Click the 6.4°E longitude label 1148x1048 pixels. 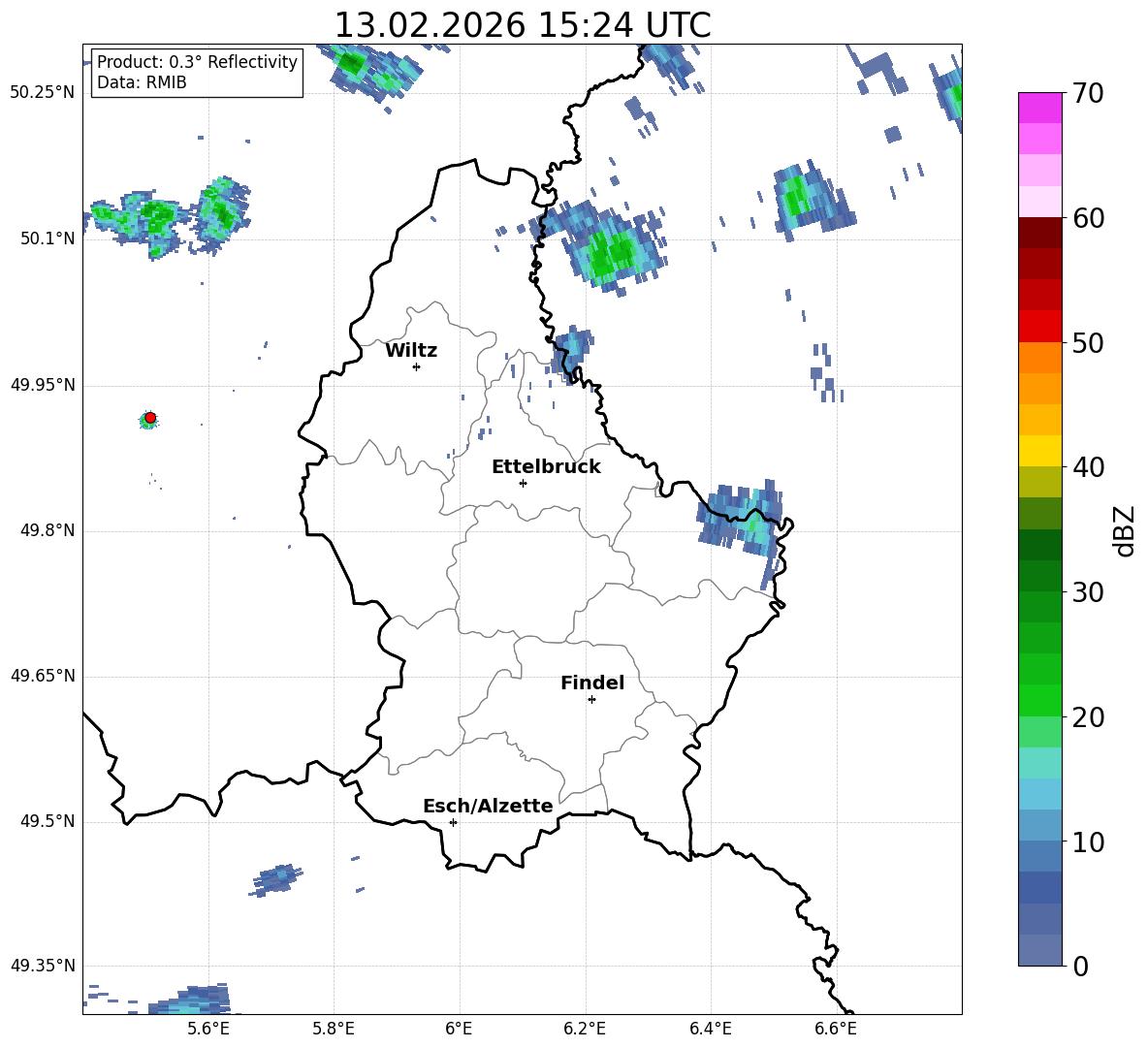tap(710, 1029)
